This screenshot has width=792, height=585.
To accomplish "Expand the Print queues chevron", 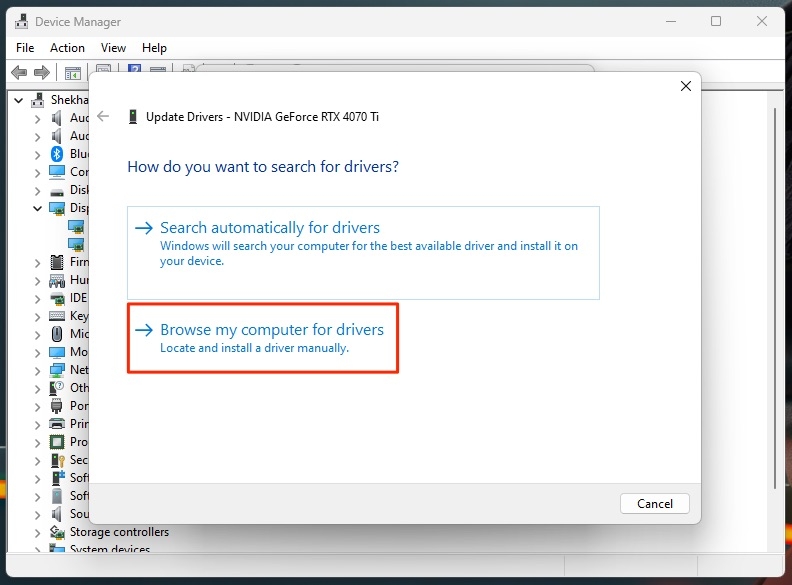I will click(37, 424).
